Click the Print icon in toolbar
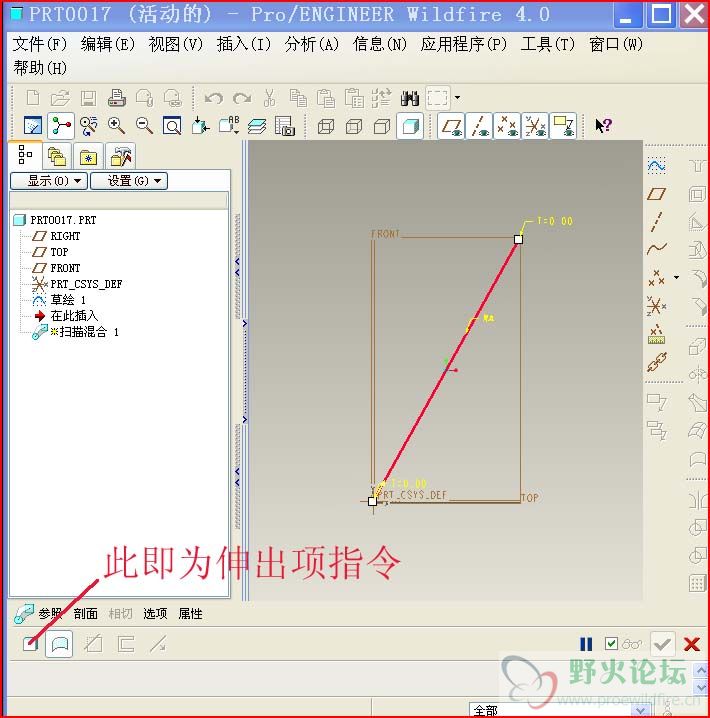 117,98
